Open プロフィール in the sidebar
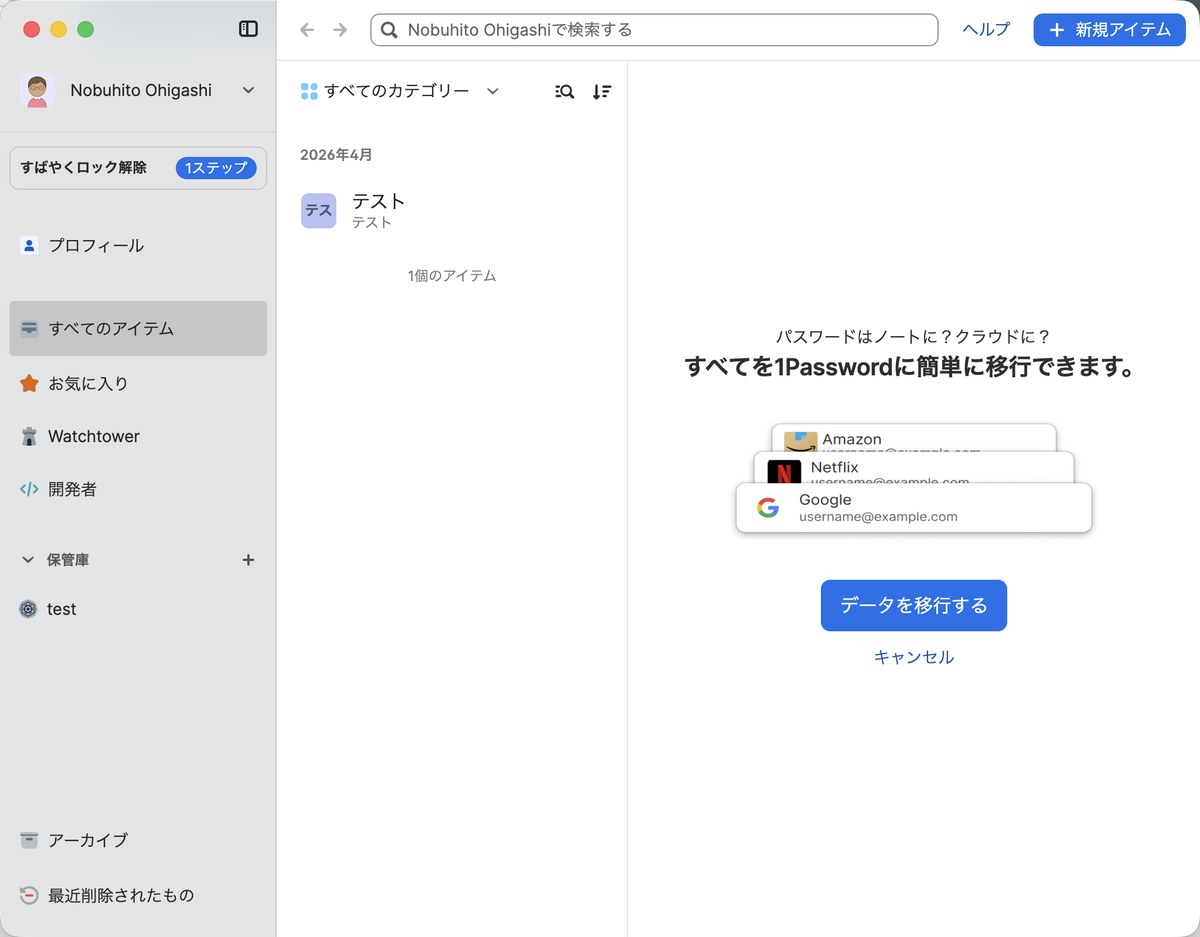 pyautogui.click(x=138, y=245)
